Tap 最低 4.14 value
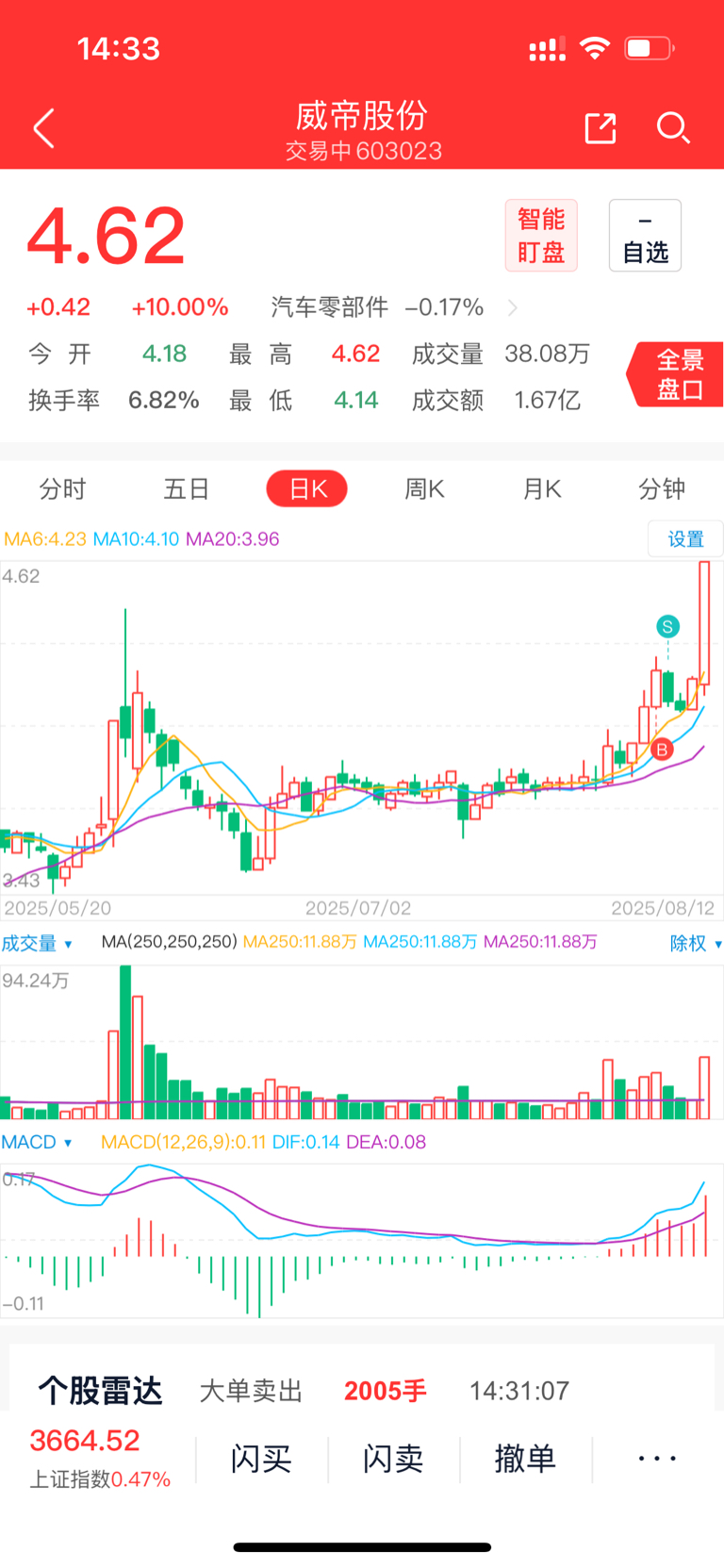 (355, 401)
